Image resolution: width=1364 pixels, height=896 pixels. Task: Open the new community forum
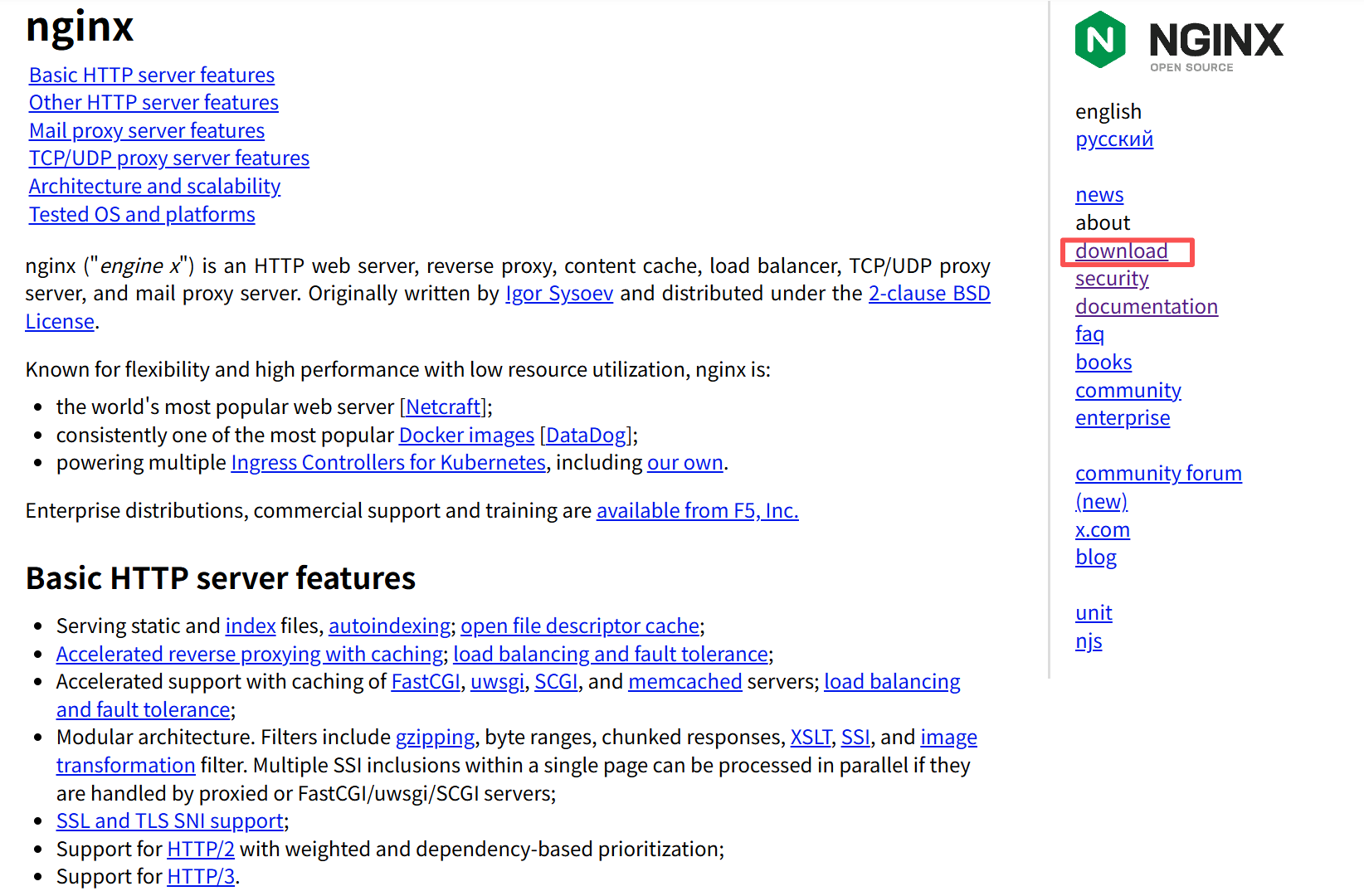1158,473
